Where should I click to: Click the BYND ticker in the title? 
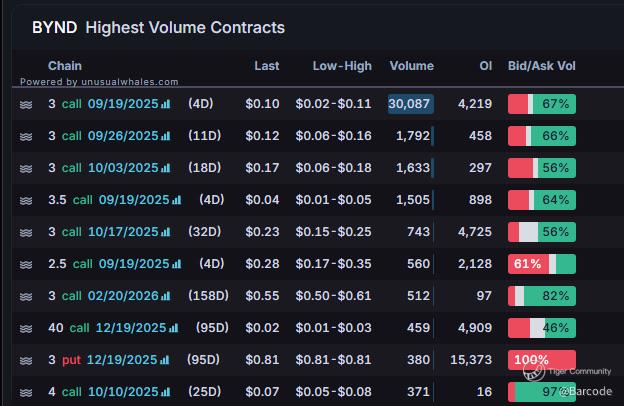(54, 28)
